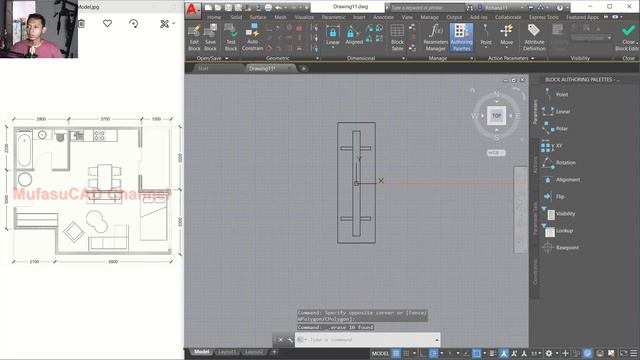The height and width of the screenshot is (360, 640).
Task: Toggle snap mode in status bar
Action: (x=406, y=353)
